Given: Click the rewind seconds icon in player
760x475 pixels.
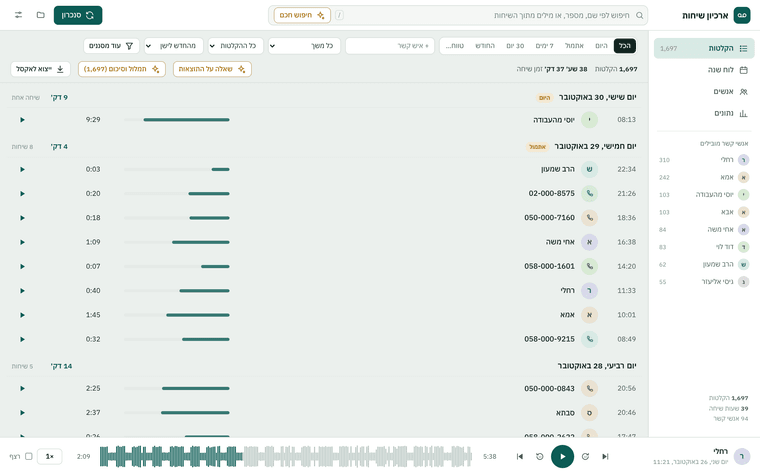Looking at the screenshot, I should click(539, 456).
